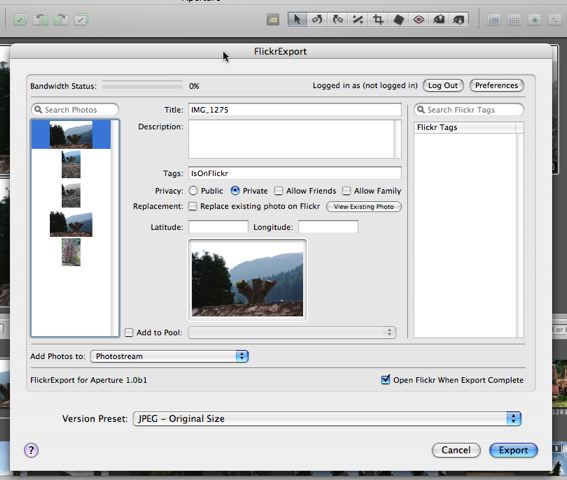Viewport: 567px width, 480px height.
Task: Uncheck Open Flickr When Export Complete
Action: pos(385,380)
